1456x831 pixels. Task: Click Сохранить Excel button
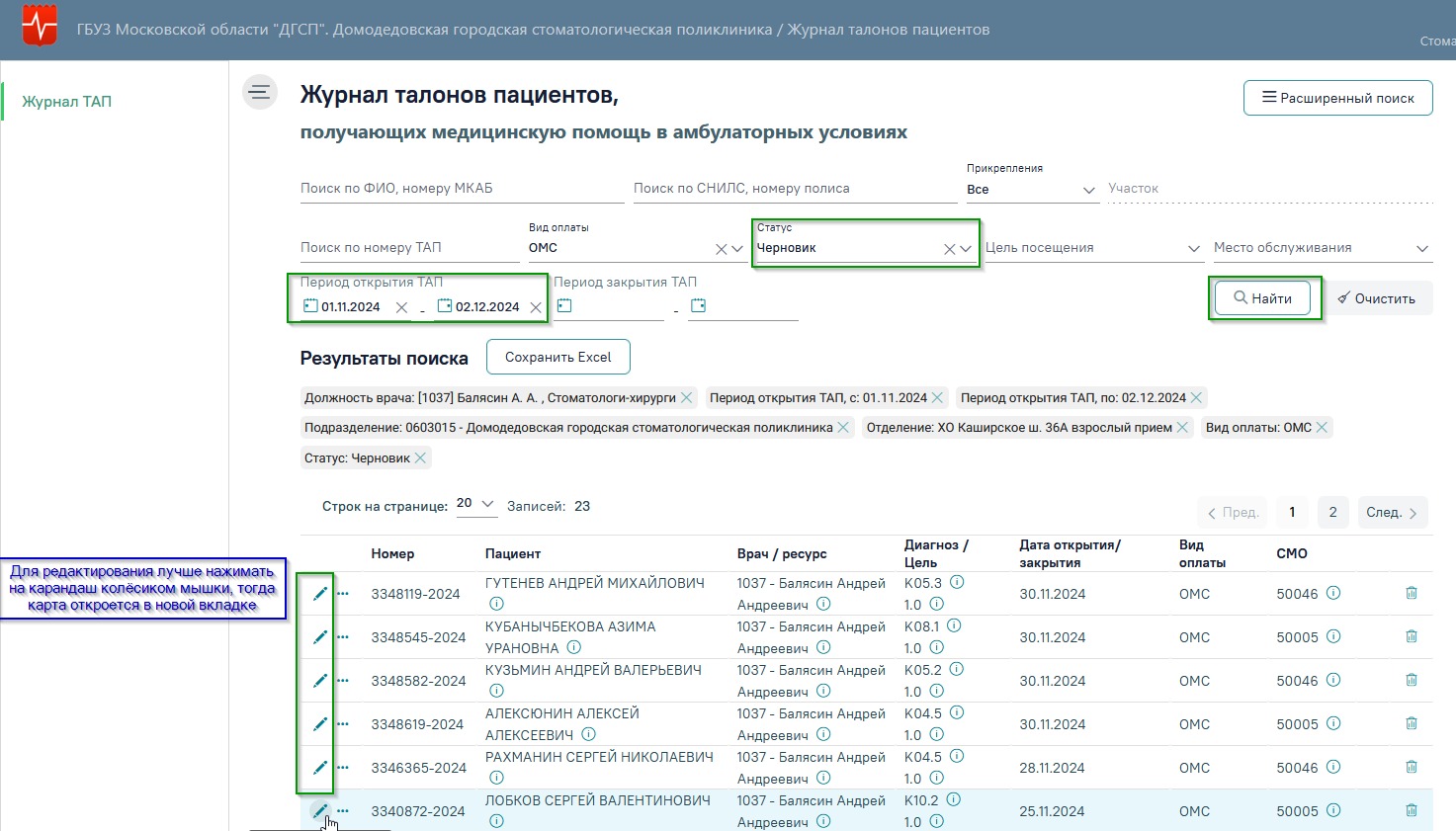(557, 357)
